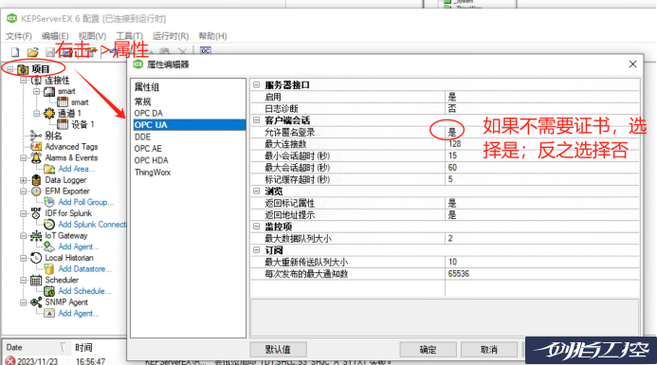The width and height of the screenshot is (657, 365).
Task: Click the SNMP Agent icon
Action: 36,302
